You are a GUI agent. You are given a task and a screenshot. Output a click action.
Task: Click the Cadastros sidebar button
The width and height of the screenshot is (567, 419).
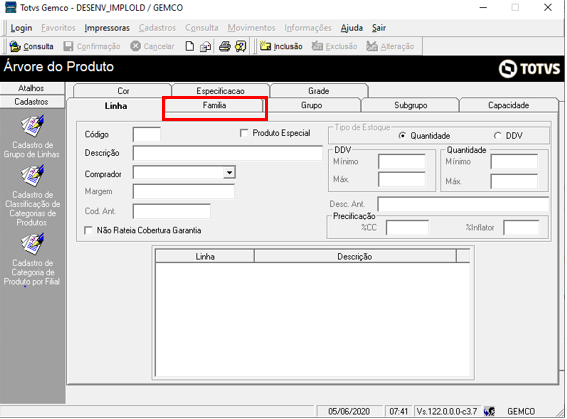click(x=32, y=102)
